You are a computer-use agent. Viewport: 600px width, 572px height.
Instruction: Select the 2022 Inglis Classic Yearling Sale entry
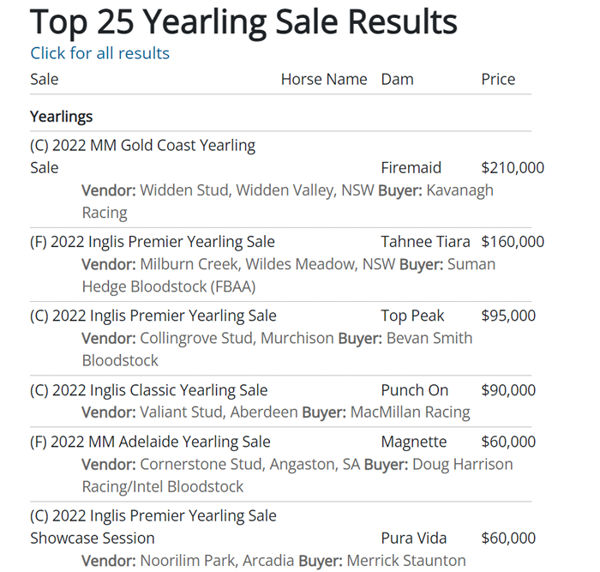pyautogui.click(x=149, y=390)
